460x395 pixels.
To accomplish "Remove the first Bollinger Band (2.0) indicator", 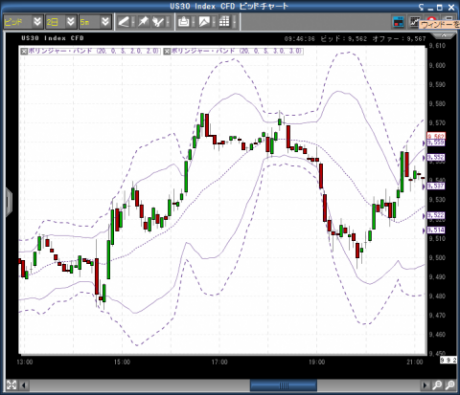I will tap(24, 51).
